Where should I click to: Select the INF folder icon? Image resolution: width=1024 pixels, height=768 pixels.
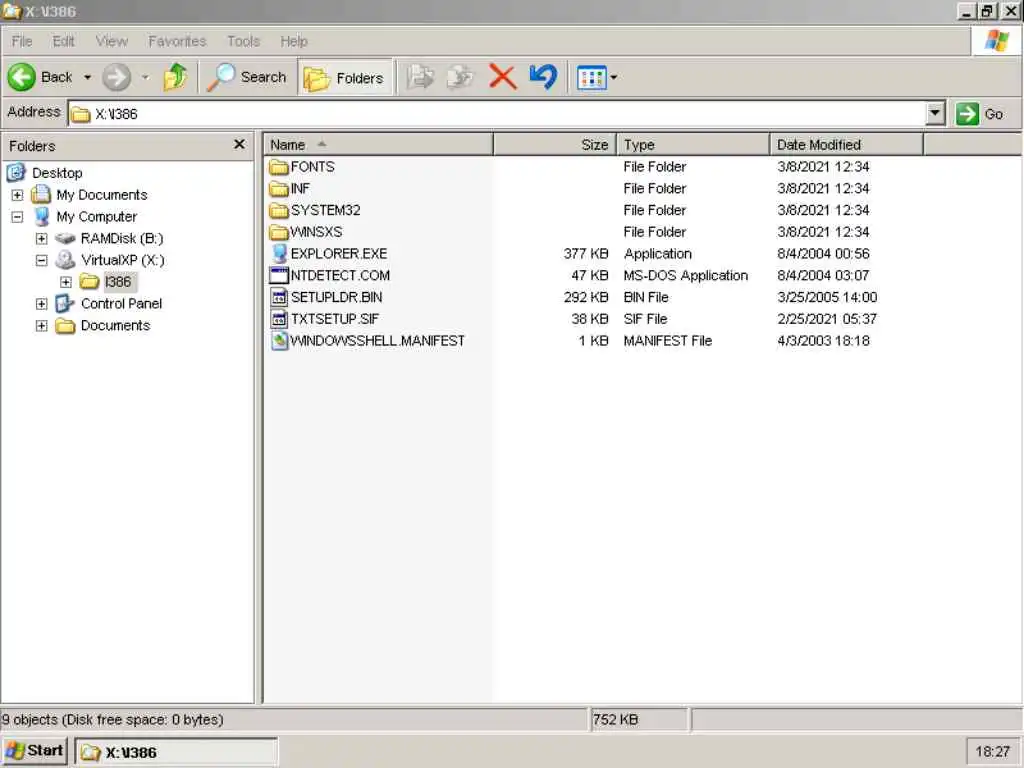click(279, 189)
